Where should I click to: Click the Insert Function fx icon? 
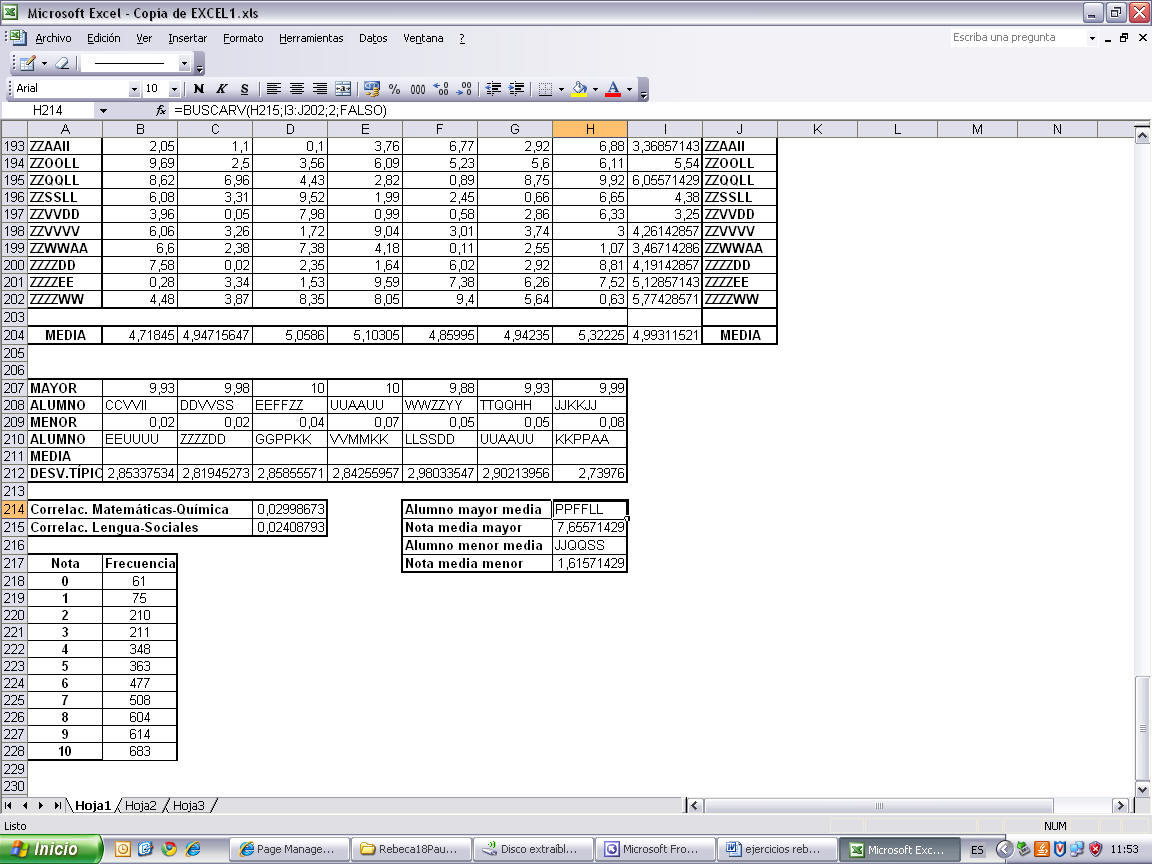point(161,110)
